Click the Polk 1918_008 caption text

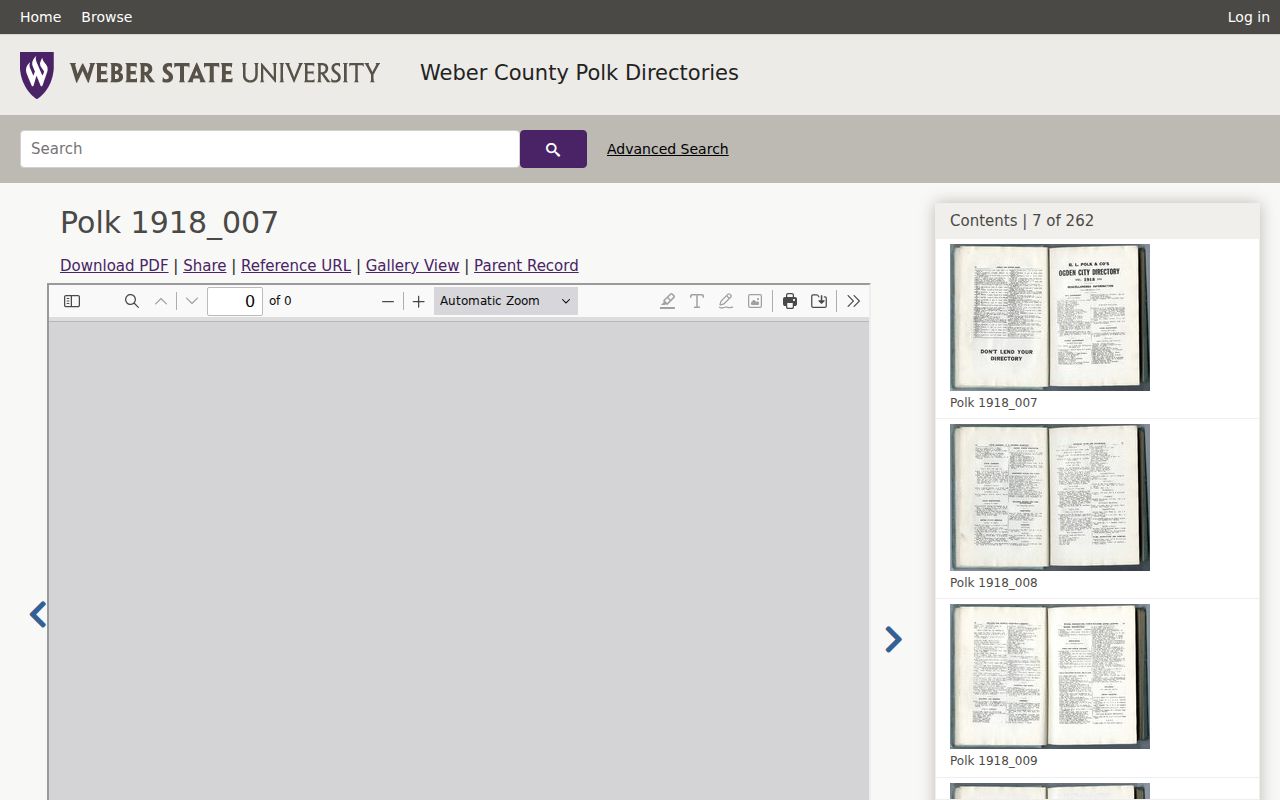[994, 583]
